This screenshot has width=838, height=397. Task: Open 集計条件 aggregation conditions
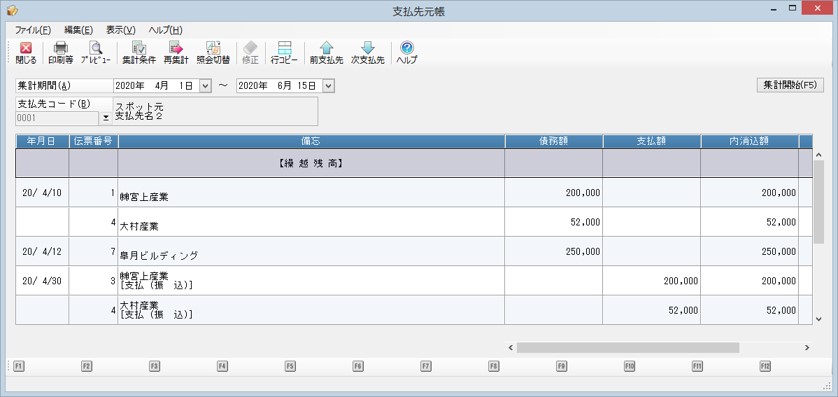[139, 53]
